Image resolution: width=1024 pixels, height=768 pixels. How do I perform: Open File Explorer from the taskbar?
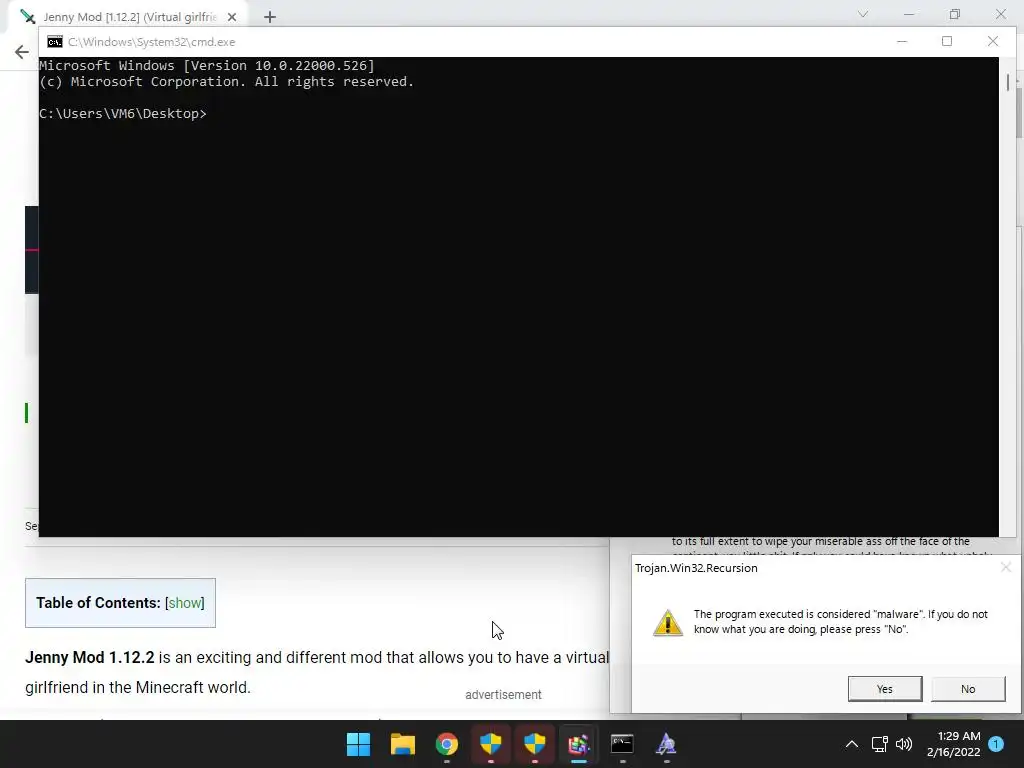(402, 744)
